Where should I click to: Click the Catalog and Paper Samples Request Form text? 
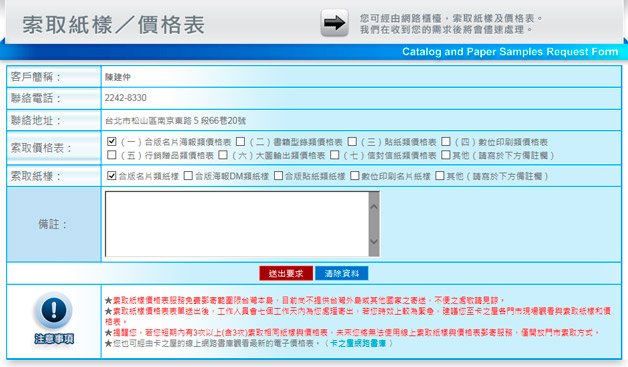click(510, 52)
